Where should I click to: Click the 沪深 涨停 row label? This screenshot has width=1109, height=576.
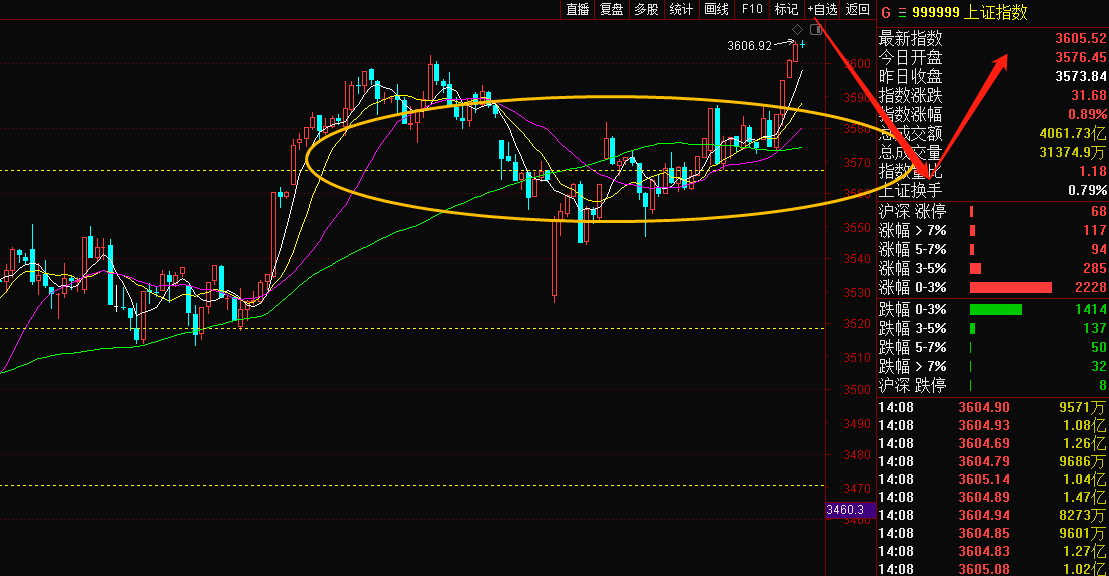tap(912, 212)
